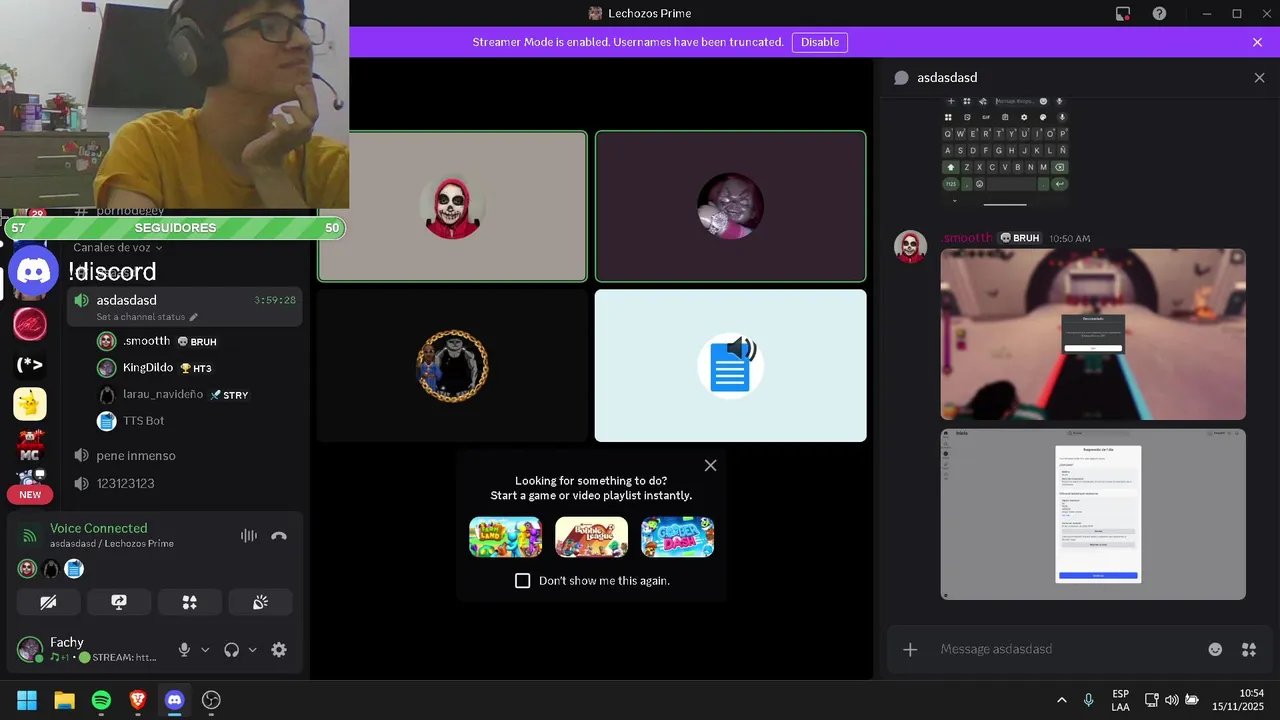This screenshot has width=1280, height=720.
Task: Open the soundboard button
Action: 260,602
